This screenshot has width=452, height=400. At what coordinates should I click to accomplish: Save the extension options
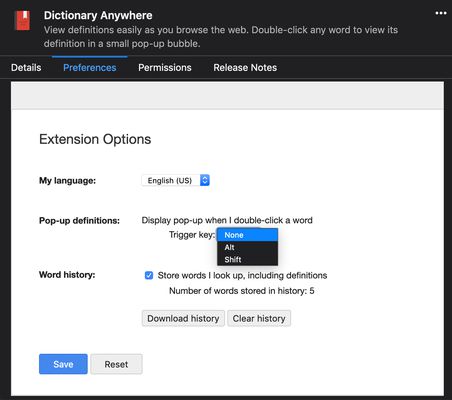click(63, 364)
